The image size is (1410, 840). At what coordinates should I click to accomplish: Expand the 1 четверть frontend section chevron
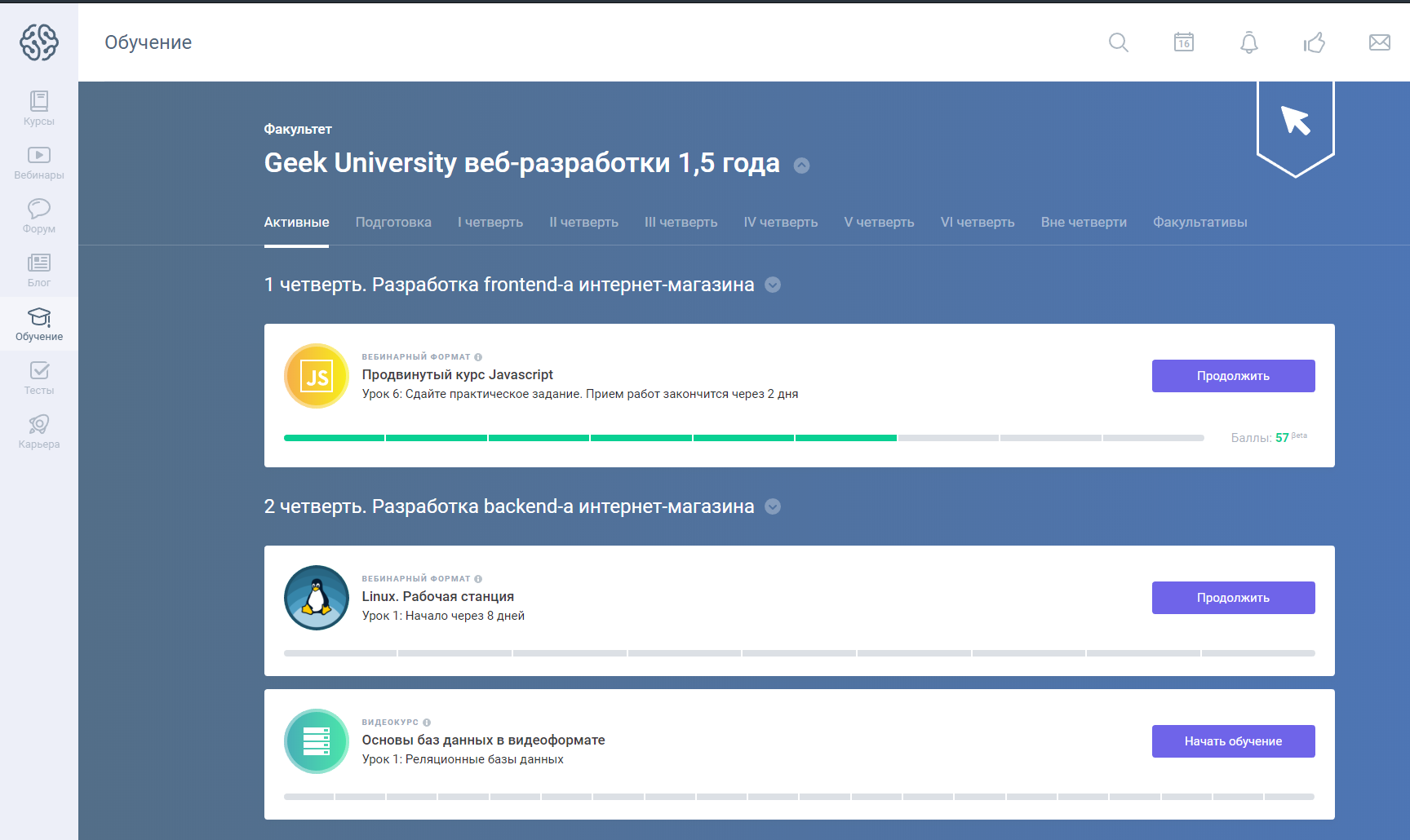coord(773,285)
